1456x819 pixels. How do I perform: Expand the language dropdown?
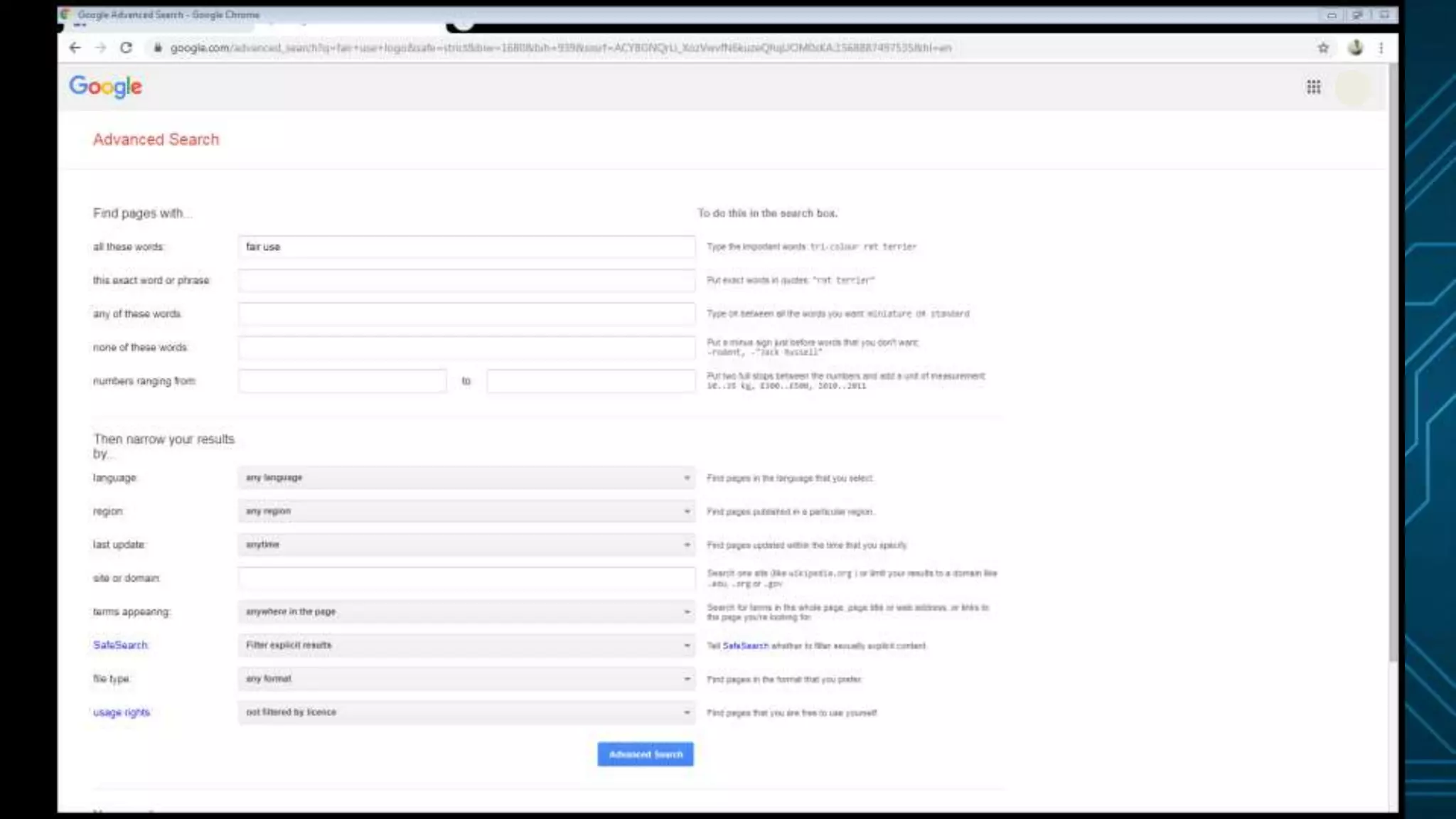[466, 478]
